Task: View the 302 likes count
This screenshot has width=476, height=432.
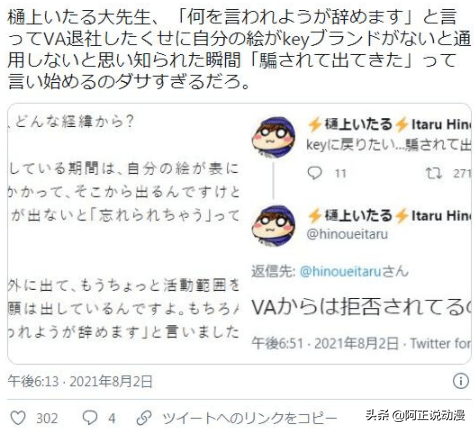Action: [x=47, y=418]
